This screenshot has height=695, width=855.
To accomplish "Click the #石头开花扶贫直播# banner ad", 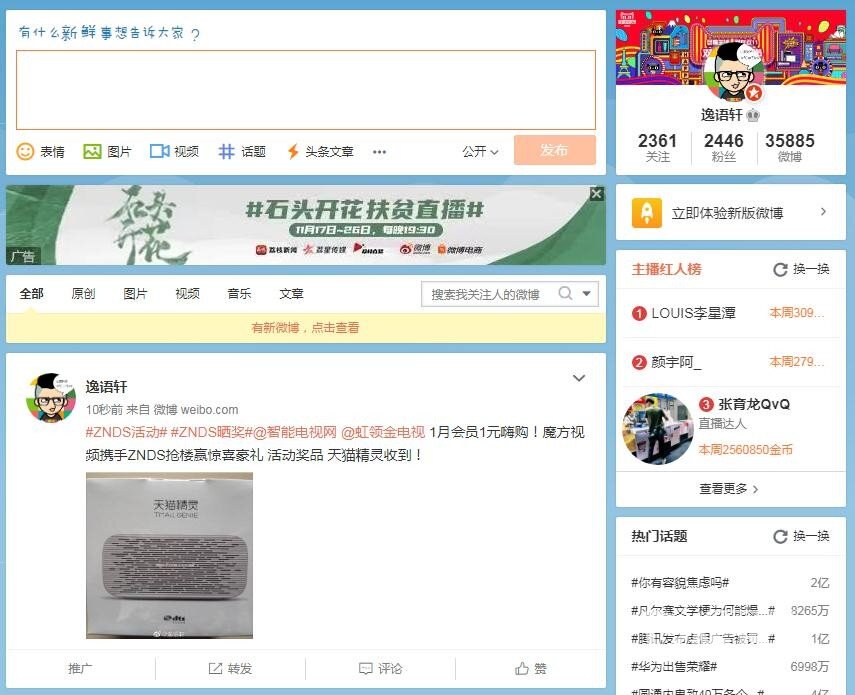I will point(306,225).
